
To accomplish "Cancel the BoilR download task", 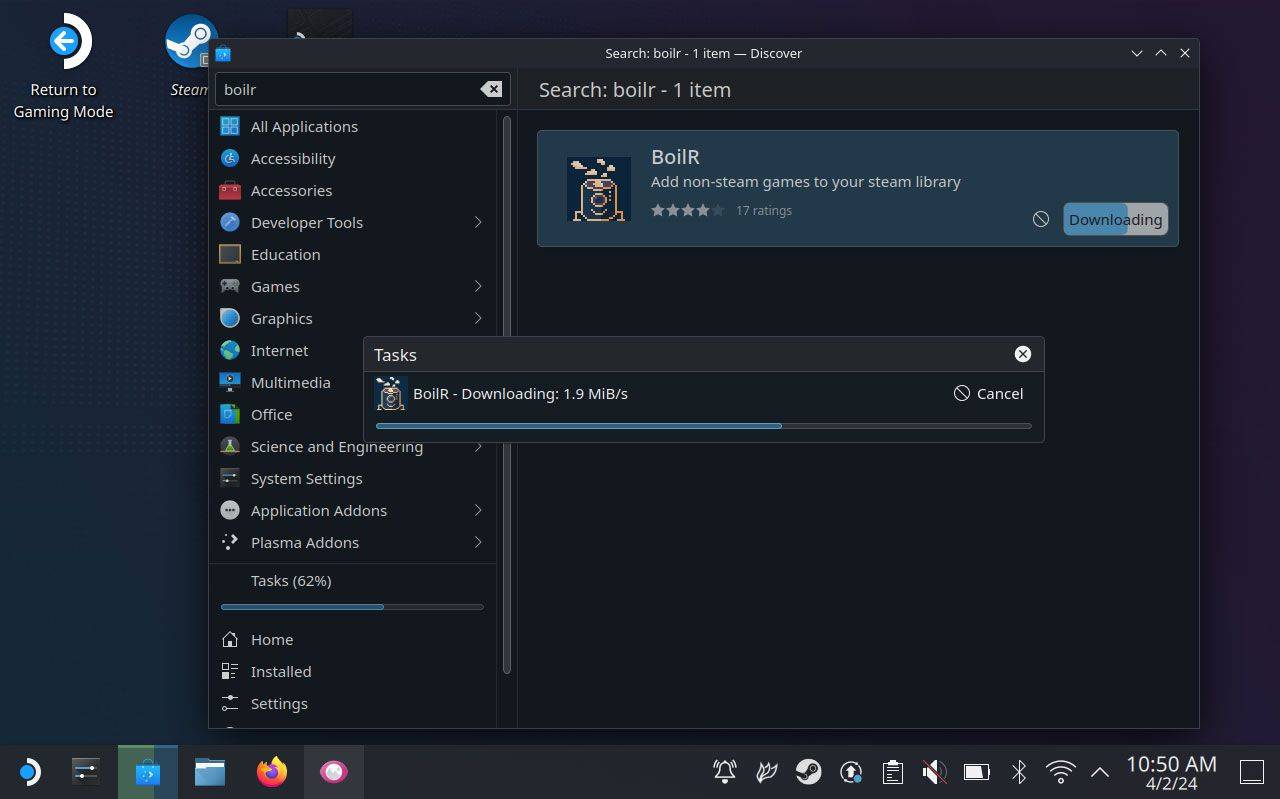I will point(988,393).
